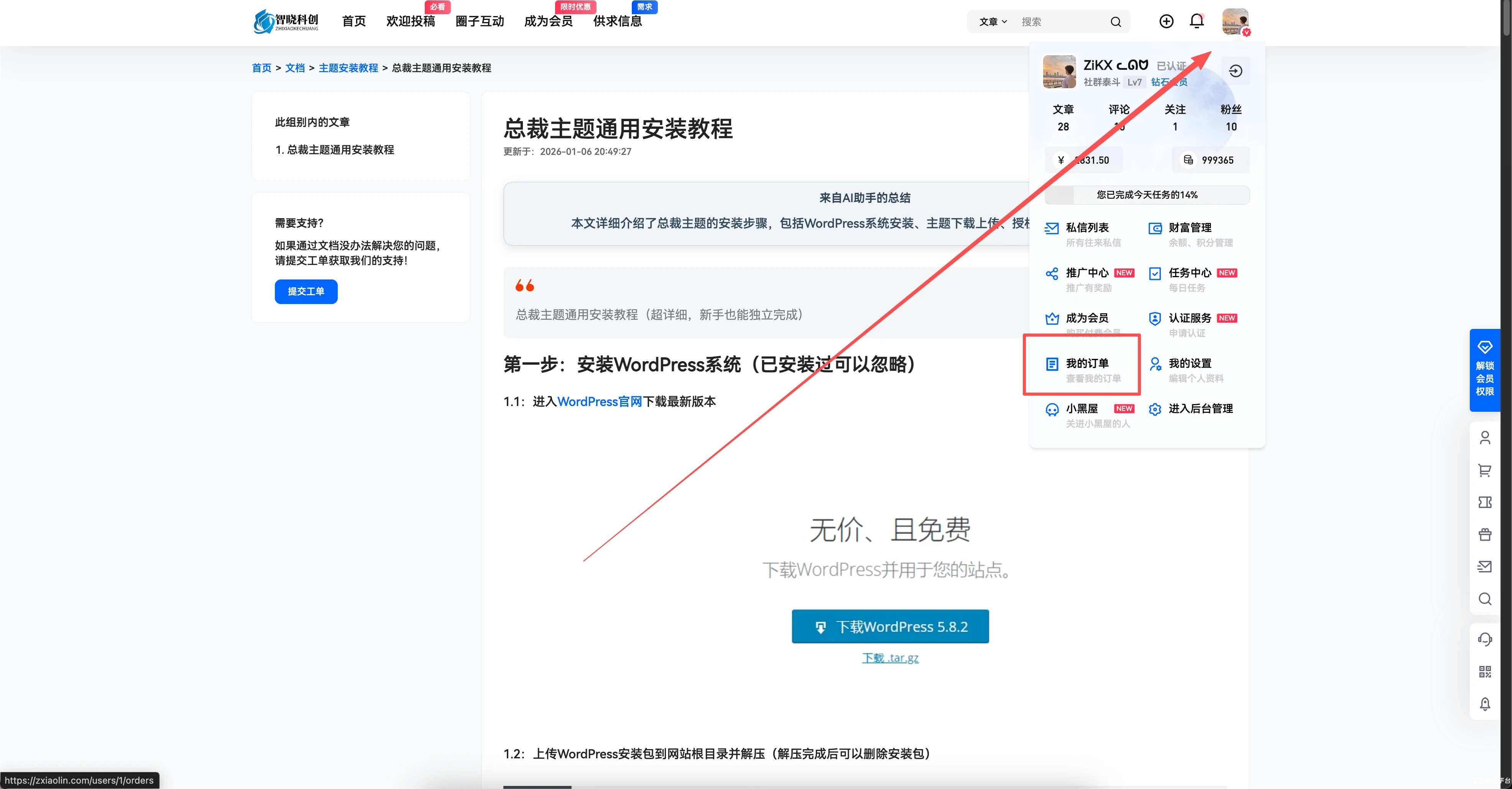
Task: Click the plus publish icon in top bar
Action: (x=1166, y=21)
